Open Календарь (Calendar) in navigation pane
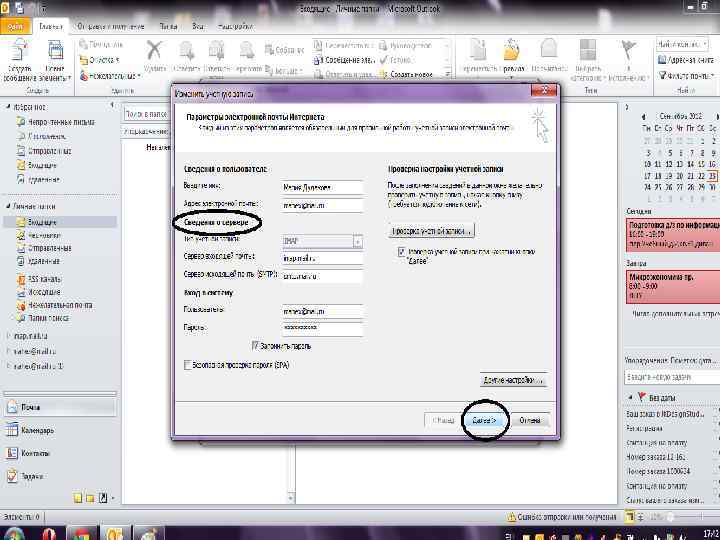Viewport: 720px width, 540px height. click(60, 430)
